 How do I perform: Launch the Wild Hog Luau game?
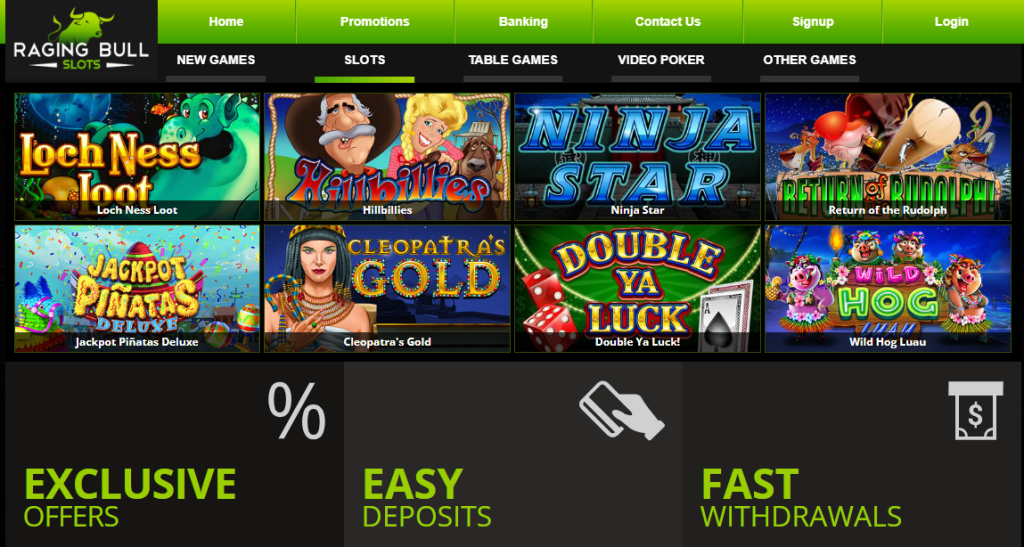click(x=888, y=289)
